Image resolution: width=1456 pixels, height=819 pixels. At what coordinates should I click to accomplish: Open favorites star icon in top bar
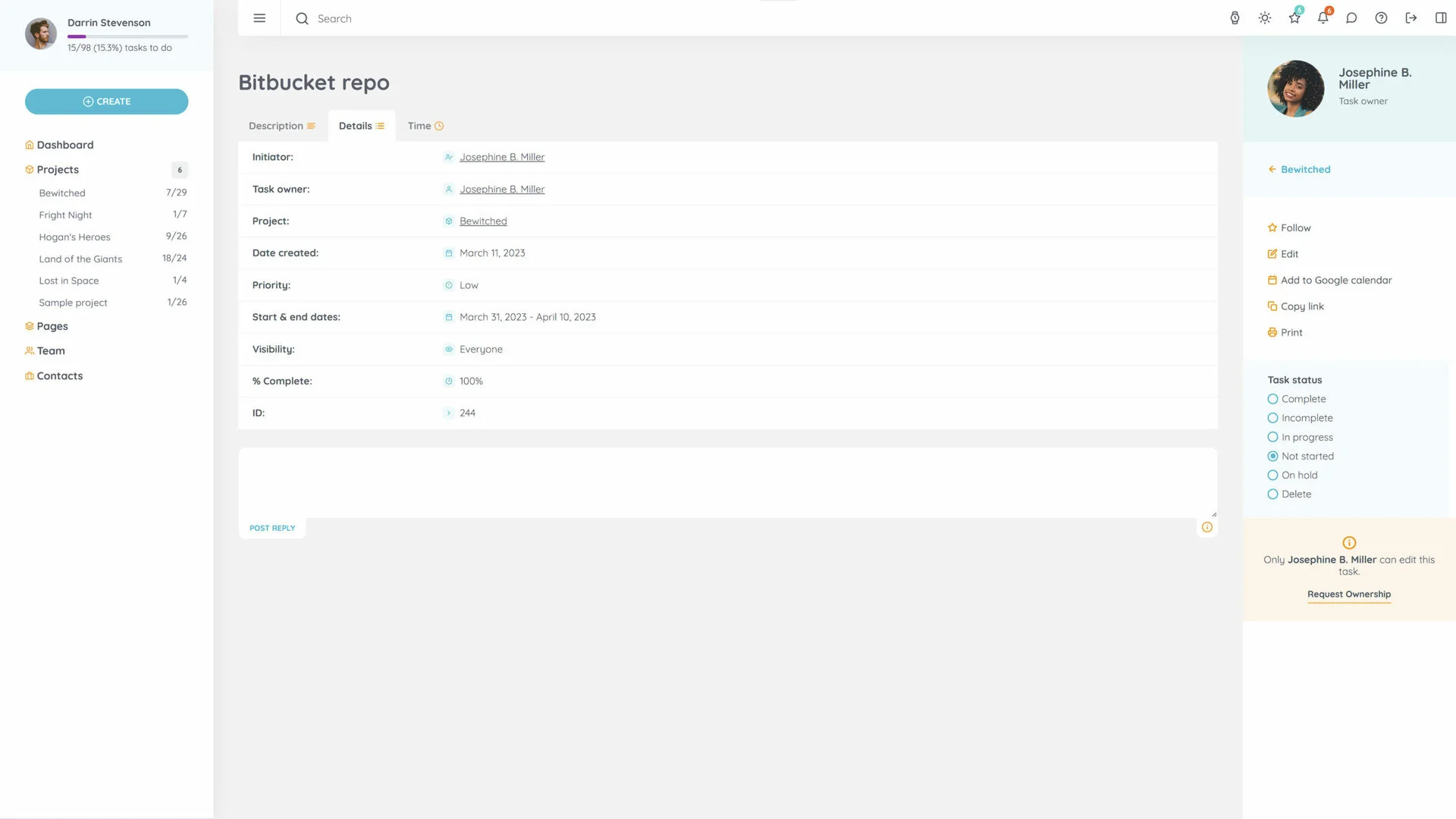coord(1294,18)
